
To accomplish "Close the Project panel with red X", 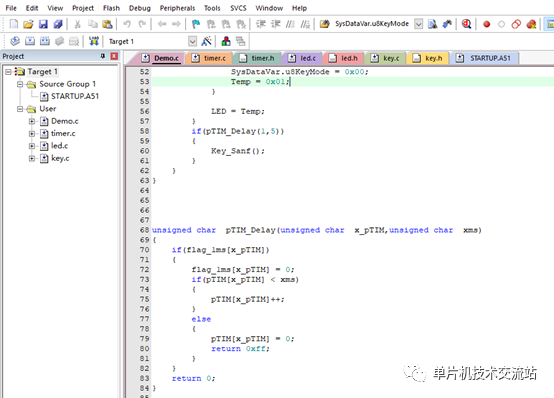I will tap(114, 56).
